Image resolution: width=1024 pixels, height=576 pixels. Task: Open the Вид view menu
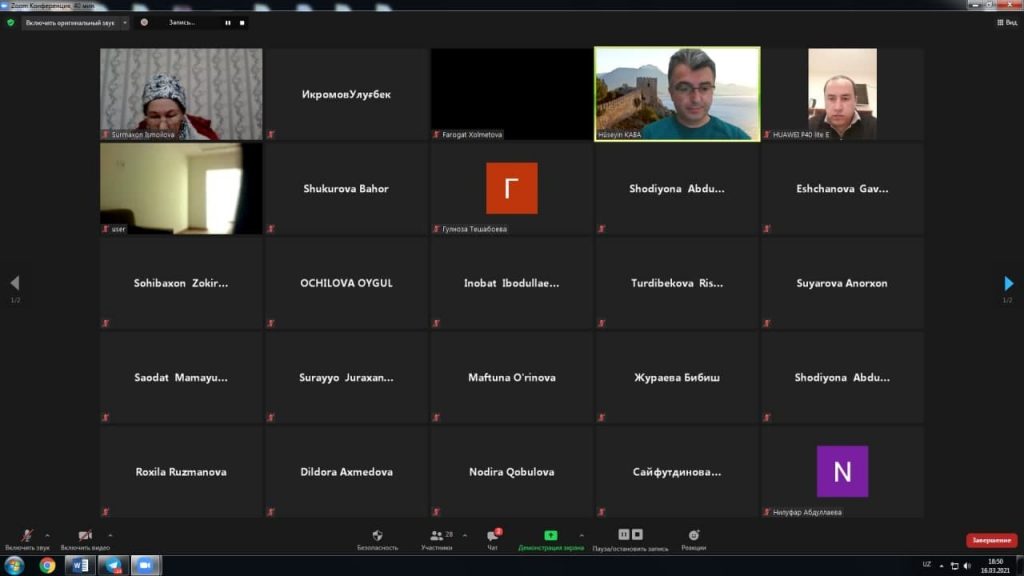click(x=1006, y=22)
